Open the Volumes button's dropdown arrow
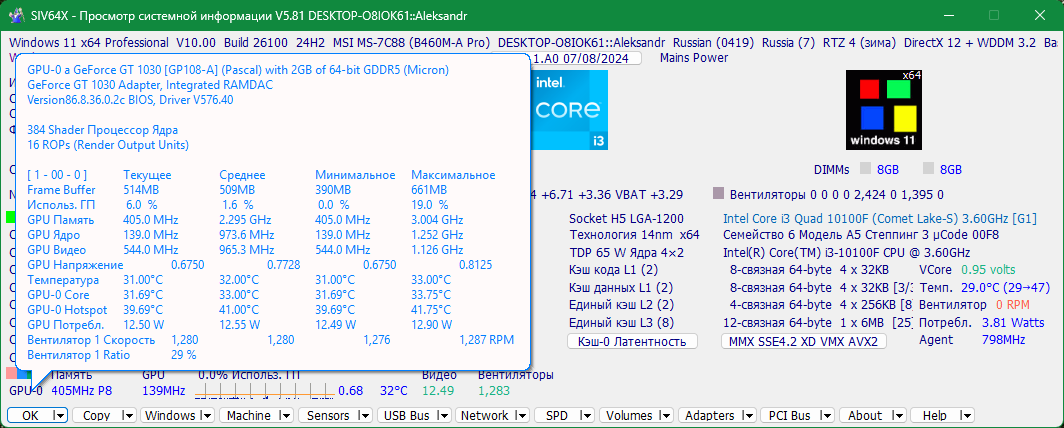The height and width of the screenshot is (428, 1064). click(668, 415)
